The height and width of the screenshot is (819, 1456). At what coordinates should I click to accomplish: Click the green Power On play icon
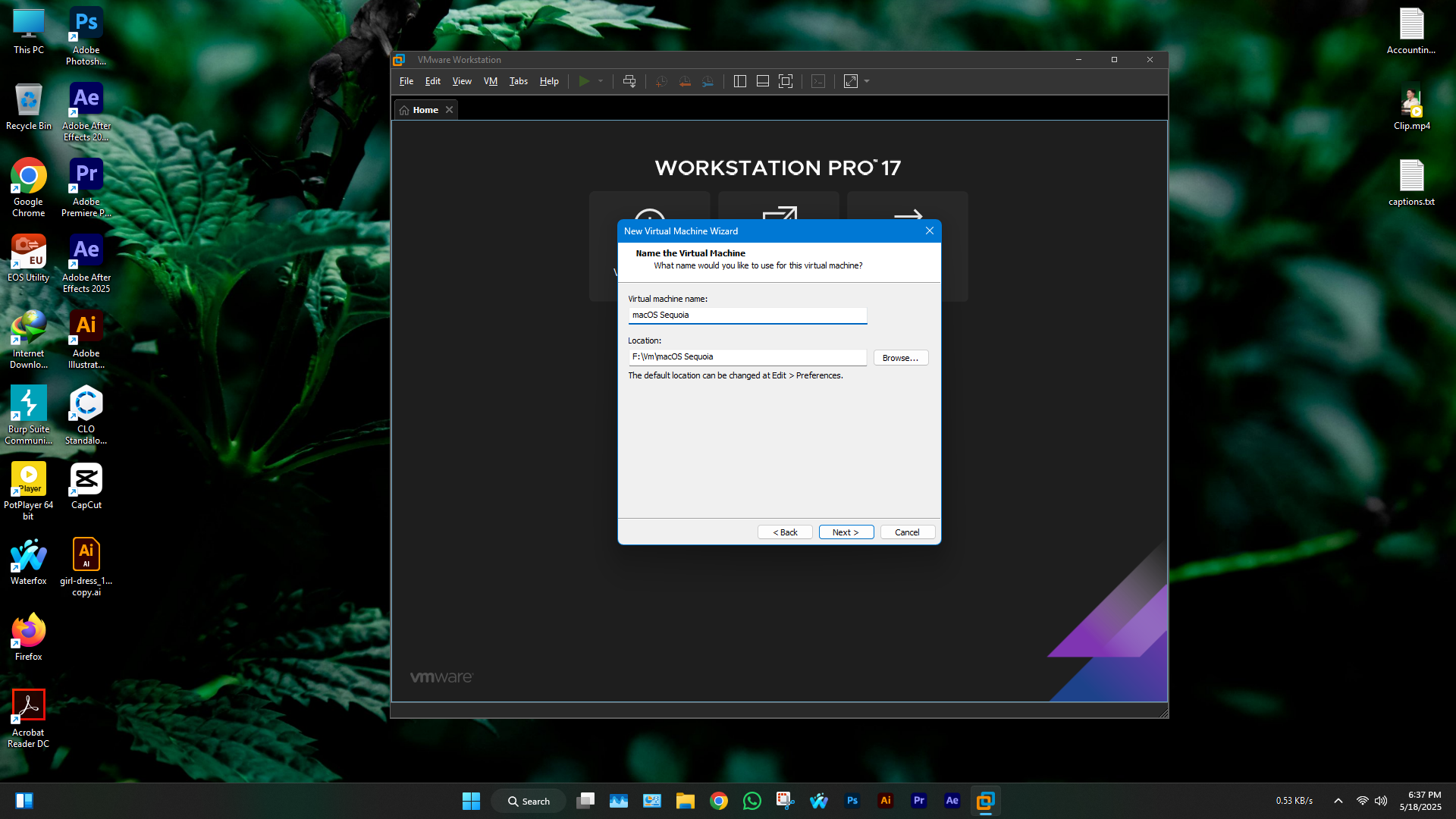point(583,81)
